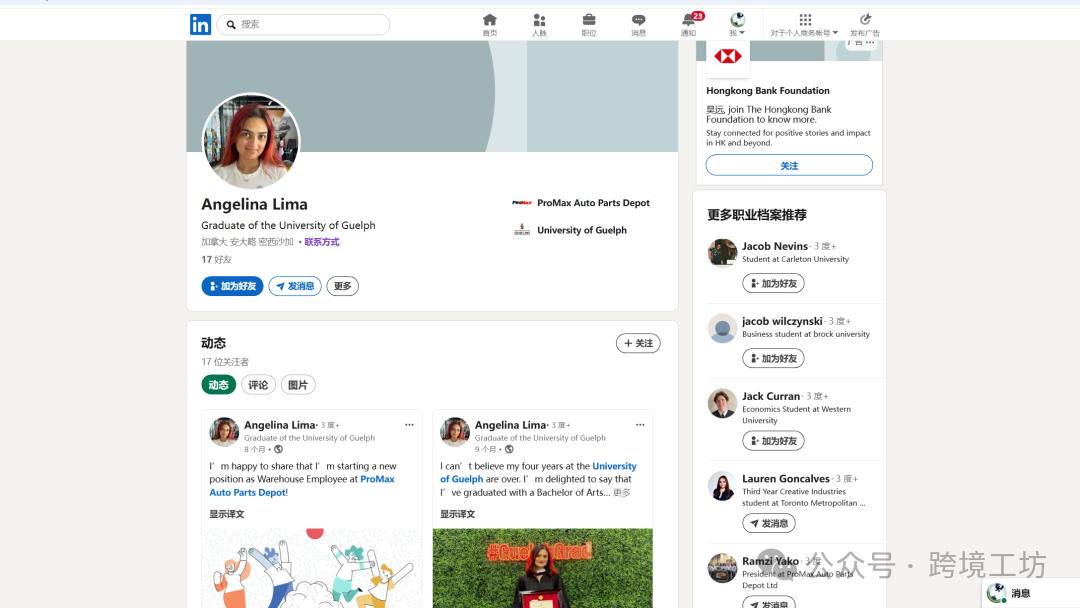
Task: Open Angelina Lima's profile photo
Action: (251, 142)
